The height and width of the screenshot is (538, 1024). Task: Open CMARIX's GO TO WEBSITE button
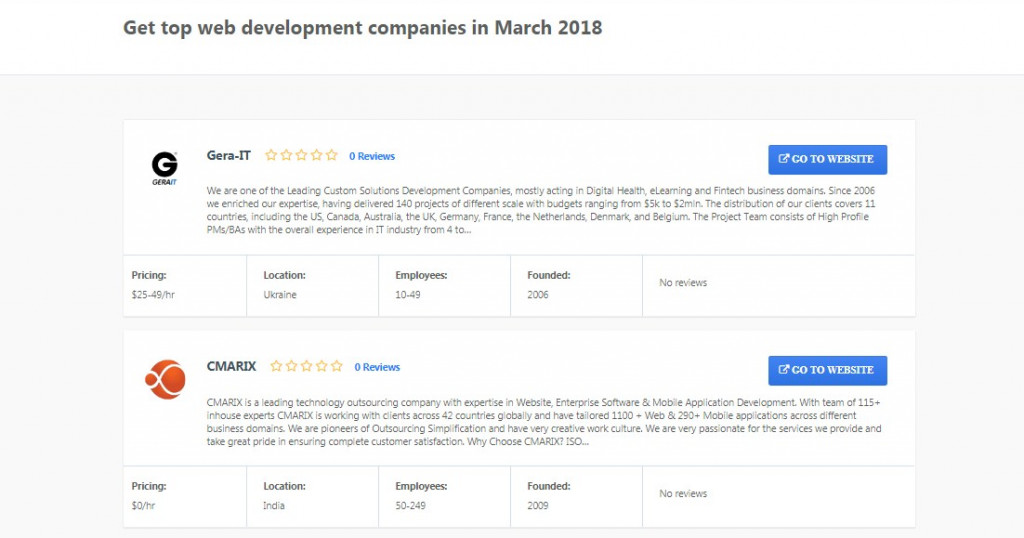click(827, 370)
